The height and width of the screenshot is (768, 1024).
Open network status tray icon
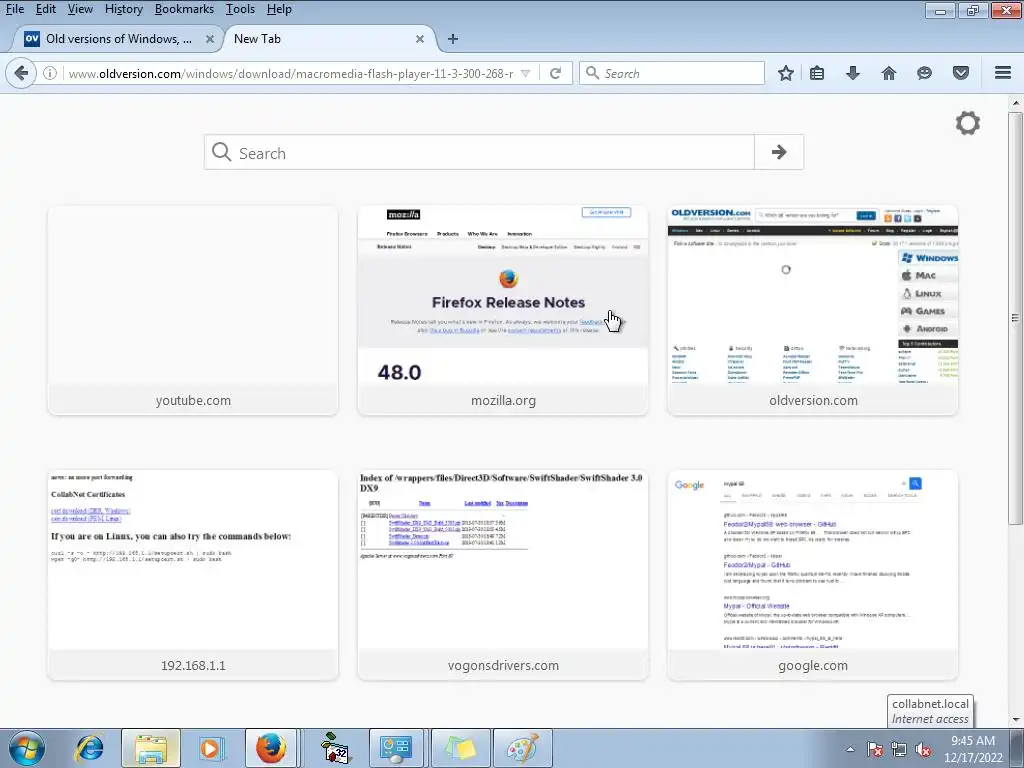(x=899, y=749)
